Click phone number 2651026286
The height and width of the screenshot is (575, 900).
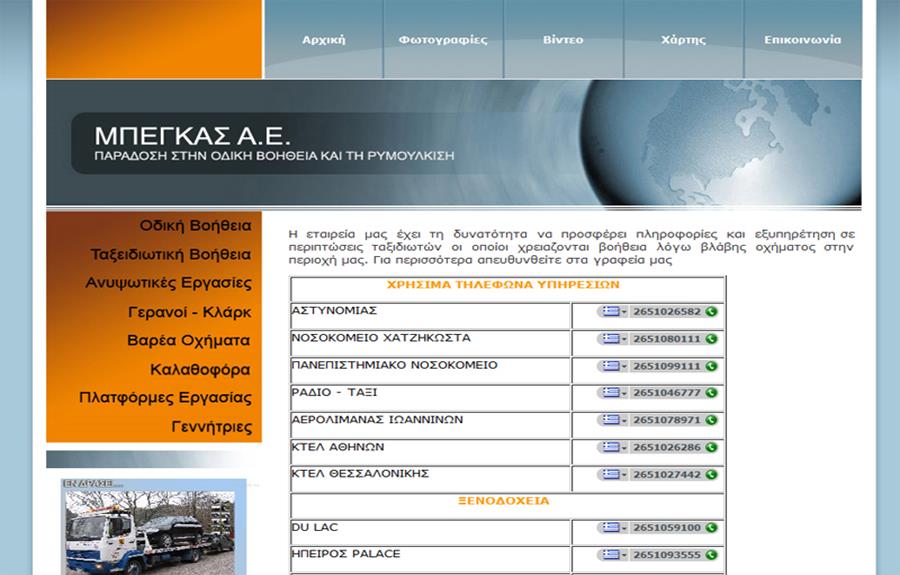(x=667, y=447)
